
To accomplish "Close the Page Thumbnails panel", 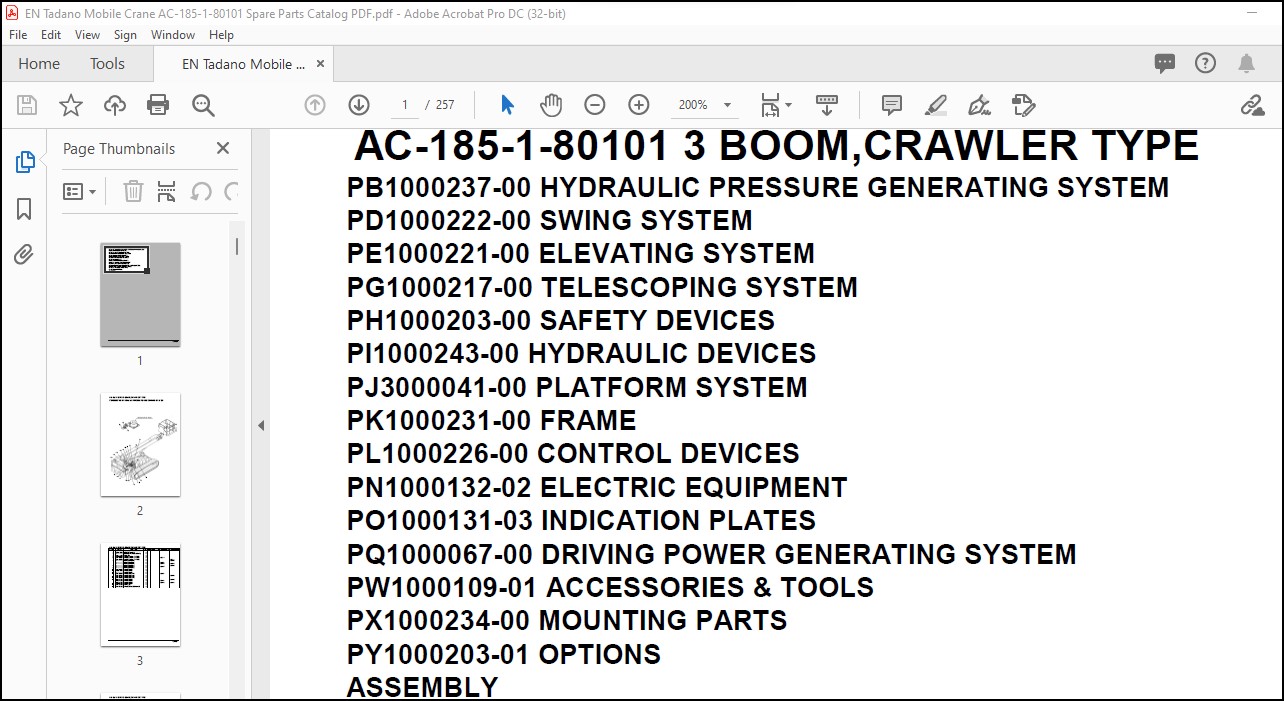I will point(223,148).
